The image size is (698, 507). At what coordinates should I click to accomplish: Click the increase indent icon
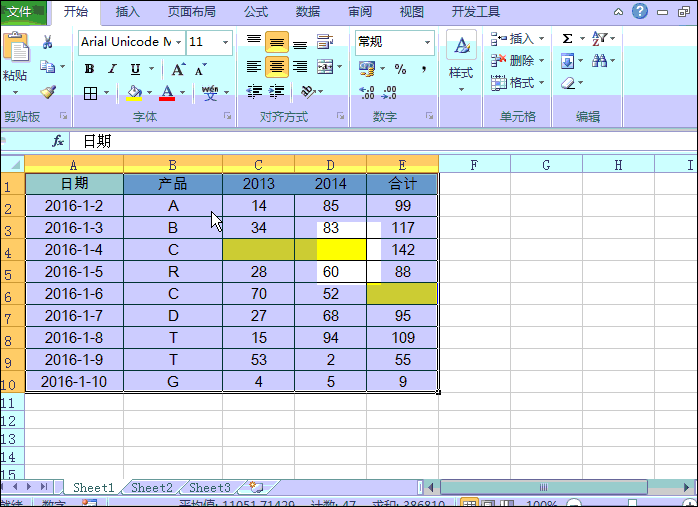coord(276,92)
